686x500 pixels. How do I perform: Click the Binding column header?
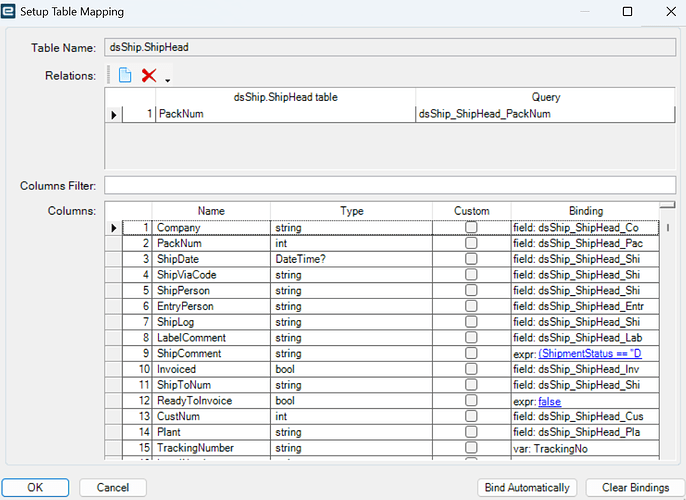click(x=585, y=211)
